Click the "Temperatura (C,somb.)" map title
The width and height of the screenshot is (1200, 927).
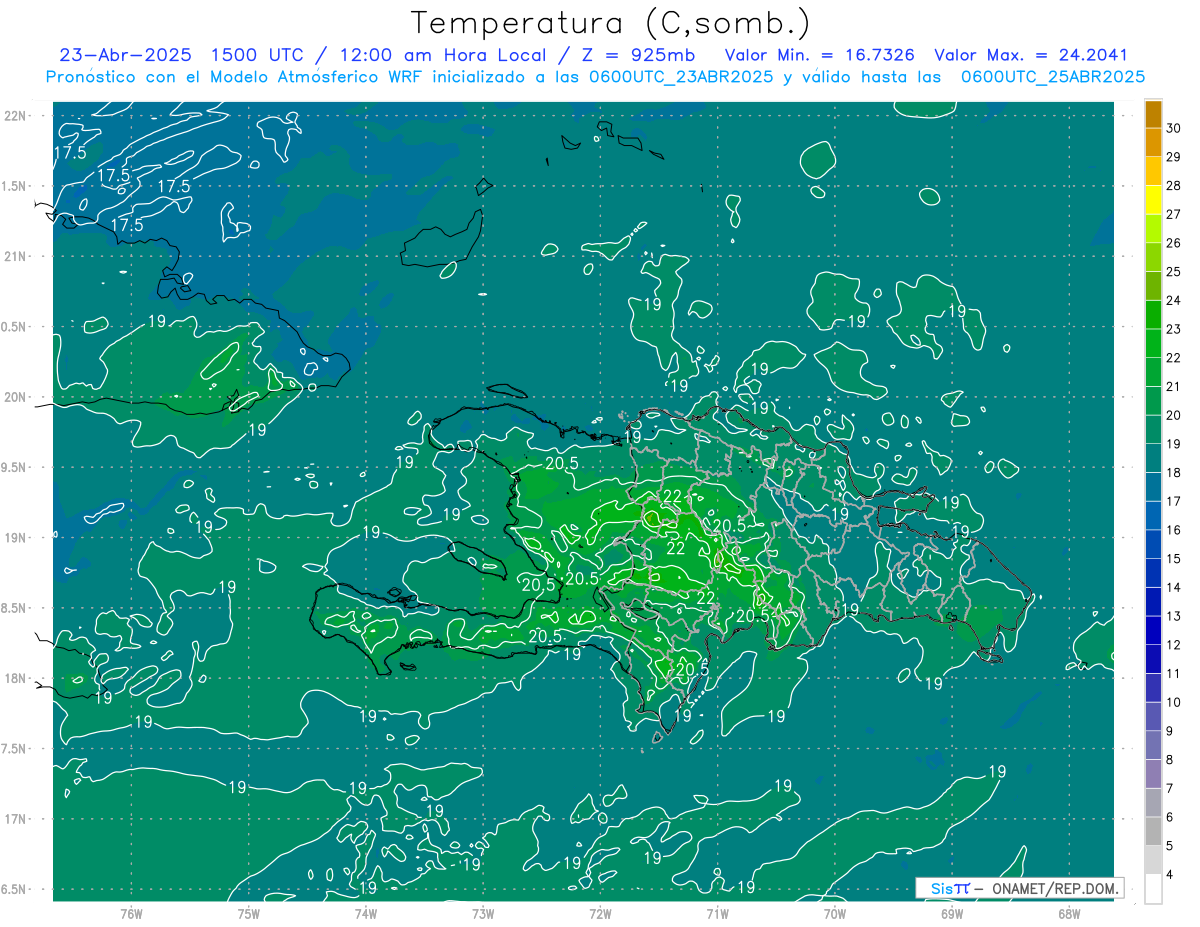pyautogui.click(x=611, y=23)
